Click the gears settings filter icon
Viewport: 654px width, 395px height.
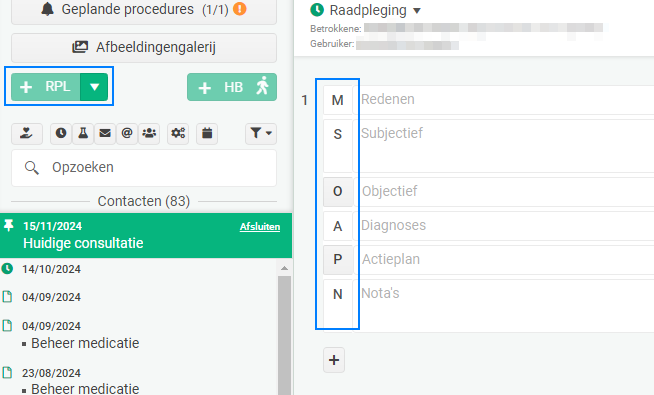[x=178, y=133]
